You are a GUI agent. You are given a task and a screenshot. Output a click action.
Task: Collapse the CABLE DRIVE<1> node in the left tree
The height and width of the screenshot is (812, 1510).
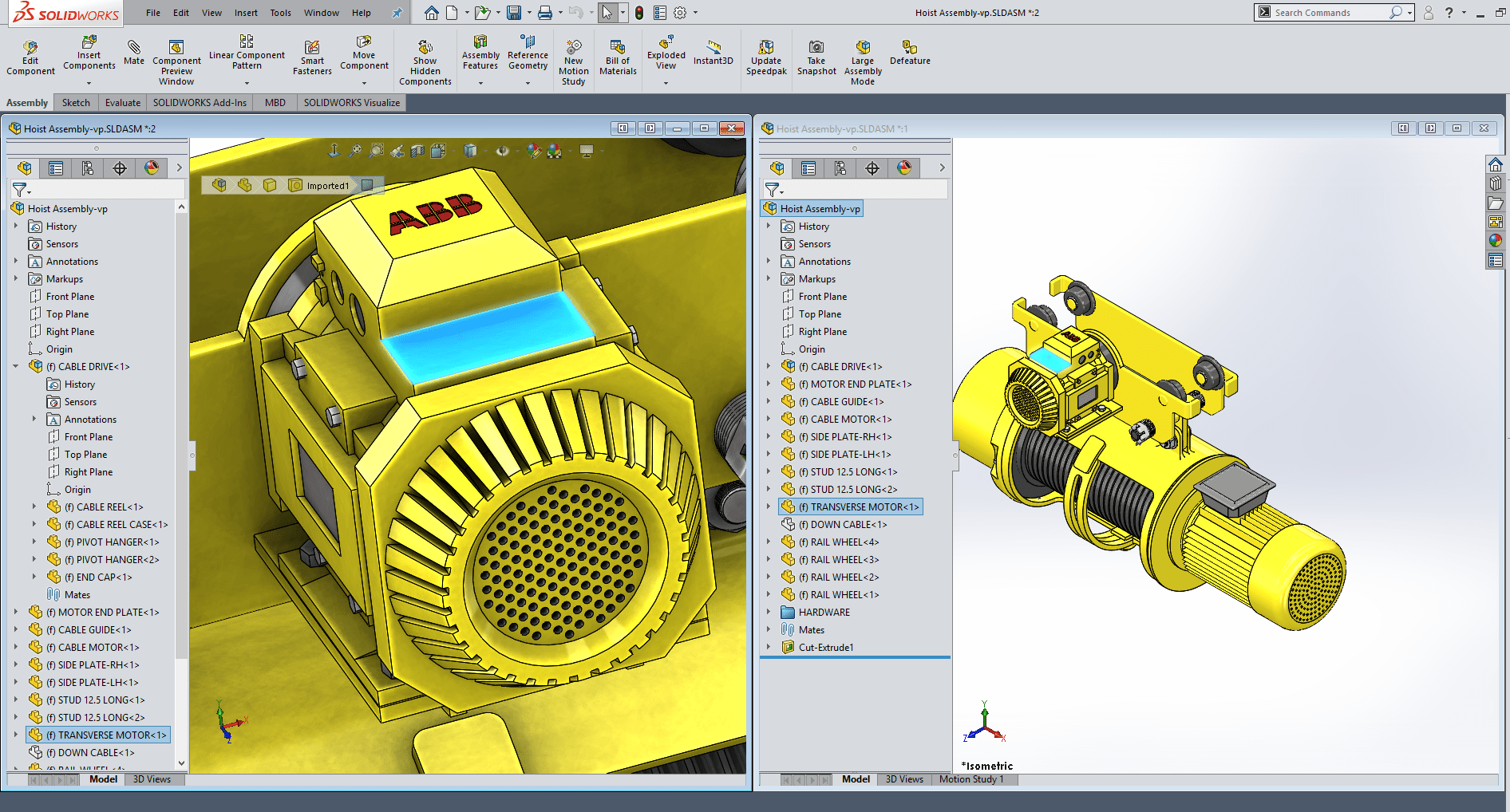(15, 367)
